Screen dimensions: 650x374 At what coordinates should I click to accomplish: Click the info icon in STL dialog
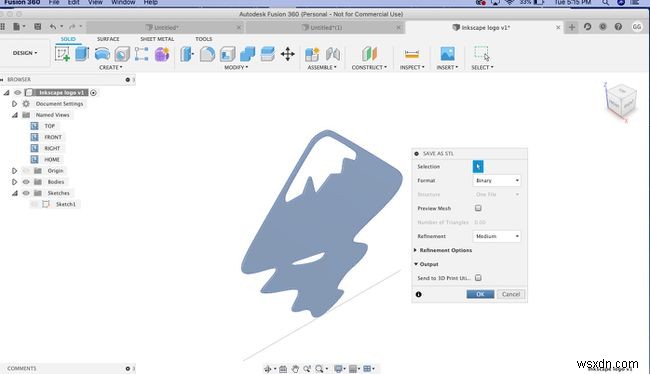pyautogui.click(x=418, y=294)
